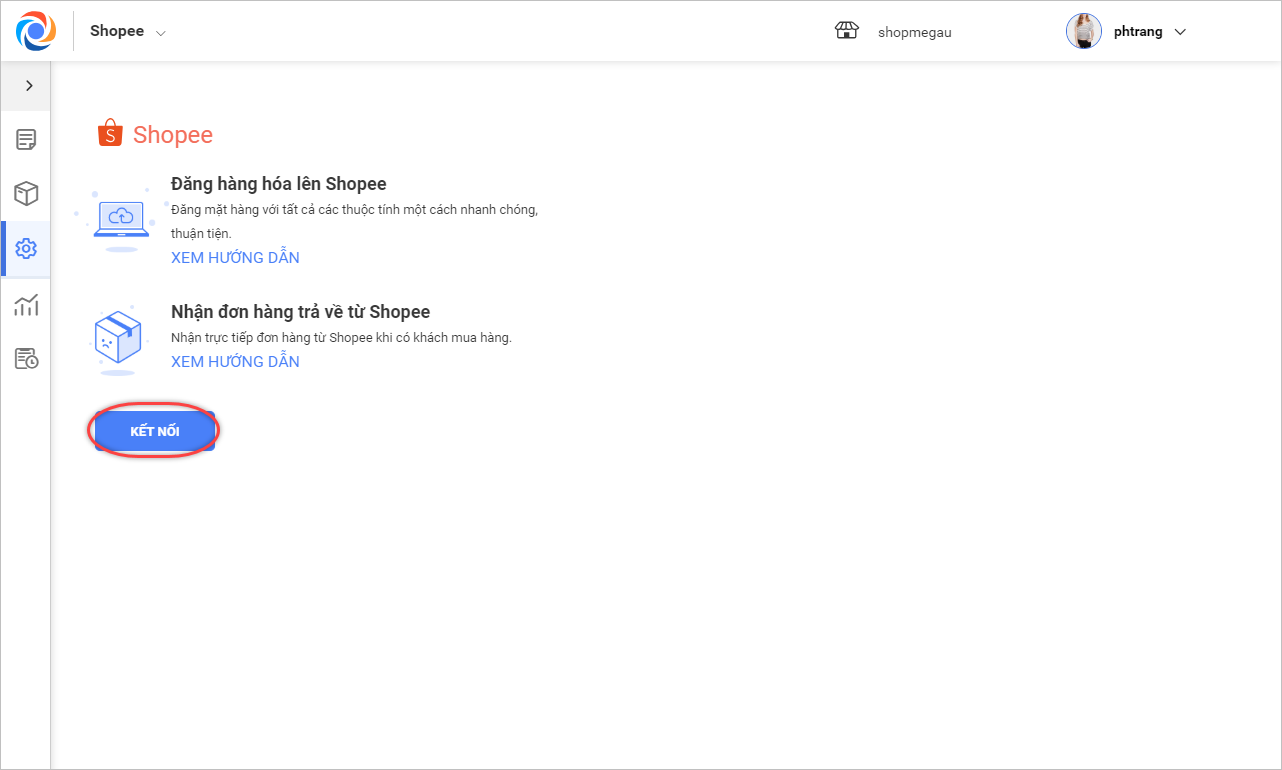The height and width of the screenshot is (770, 1282).
Task: Open the products box sidebar icon
Action: click(x=26, y=193)
